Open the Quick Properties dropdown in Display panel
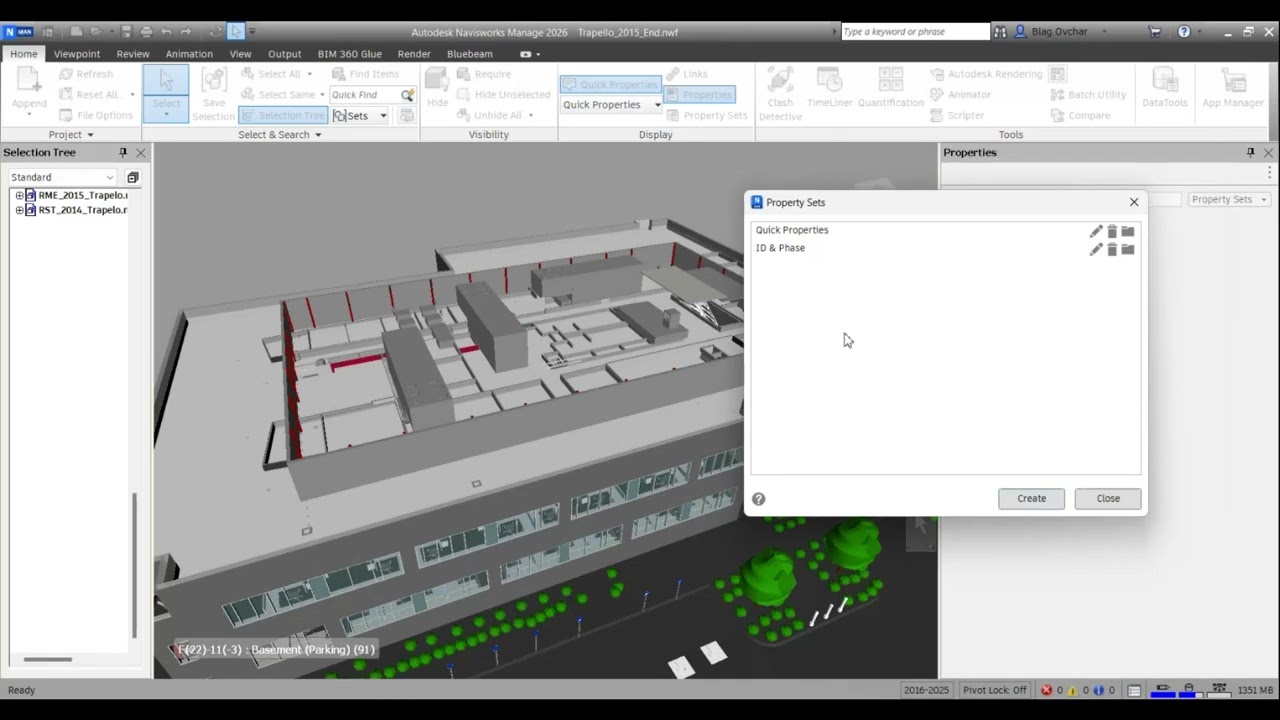 click(x=611, y=105)
